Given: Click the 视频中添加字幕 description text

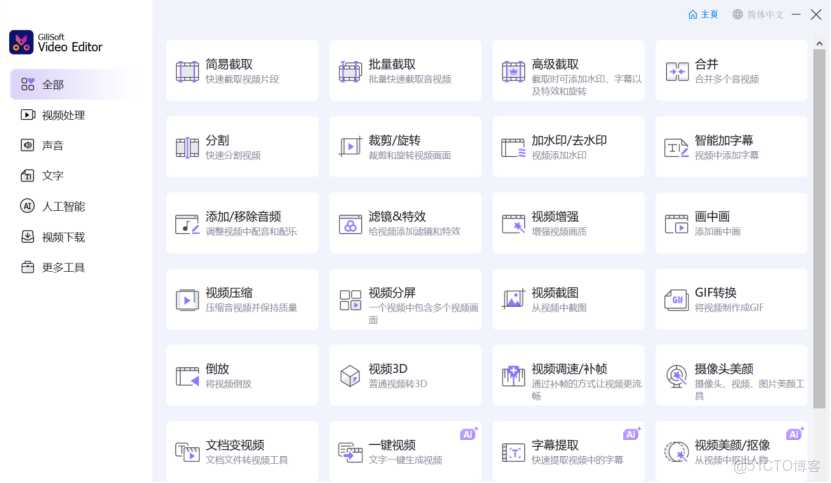Looking at the screenshot, I should [727, 155].
